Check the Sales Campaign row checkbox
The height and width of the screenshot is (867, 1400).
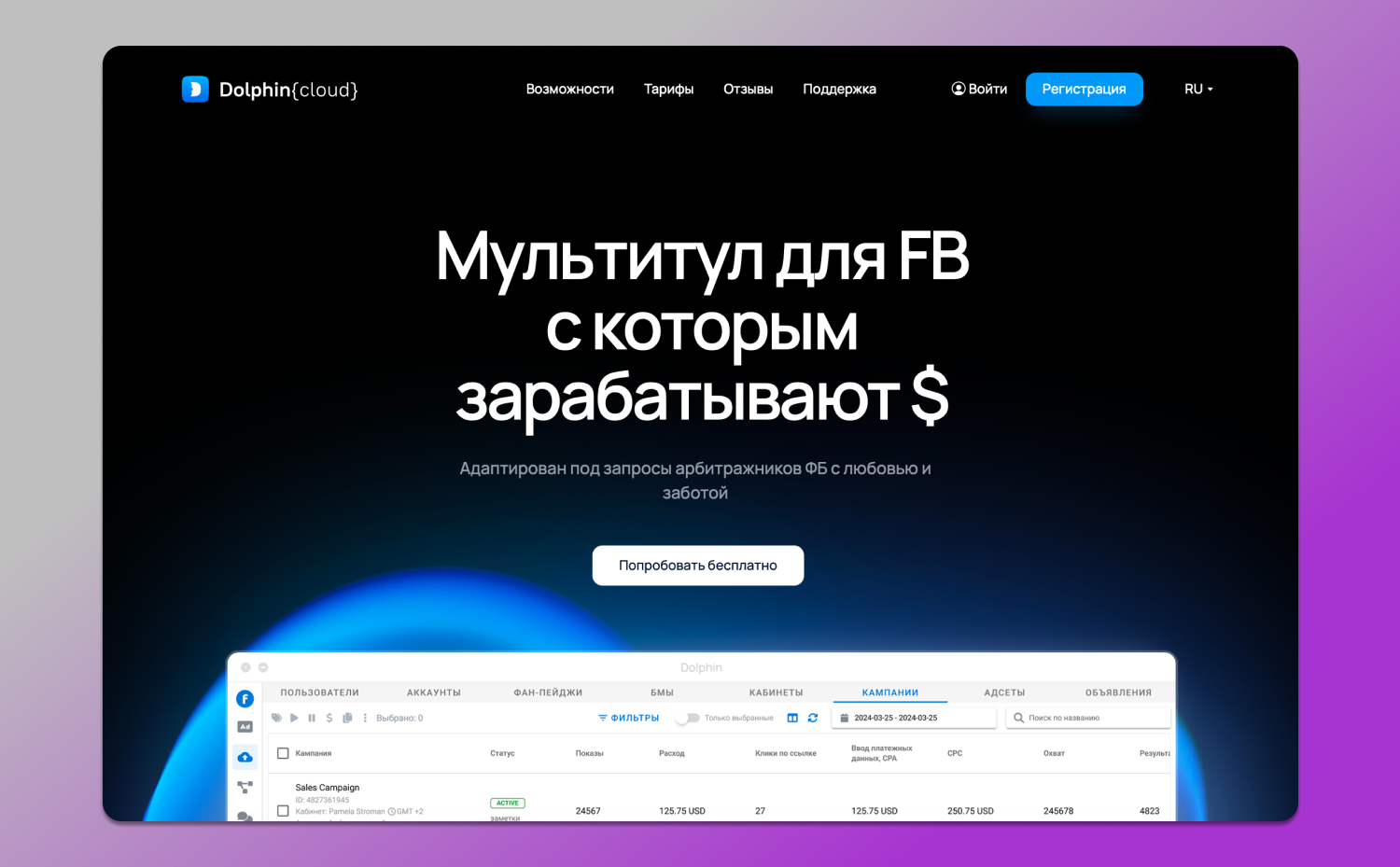283,811
